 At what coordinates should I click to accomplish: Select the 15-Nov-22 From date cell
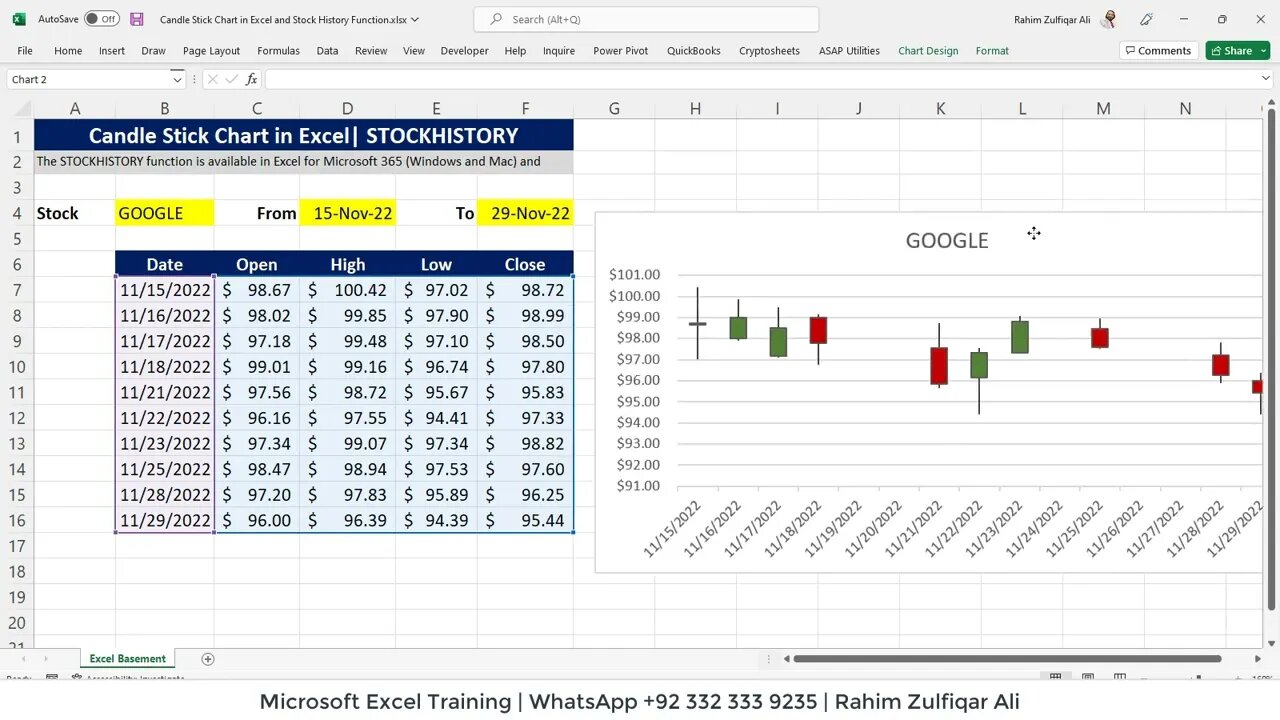[x=347, y=213]
